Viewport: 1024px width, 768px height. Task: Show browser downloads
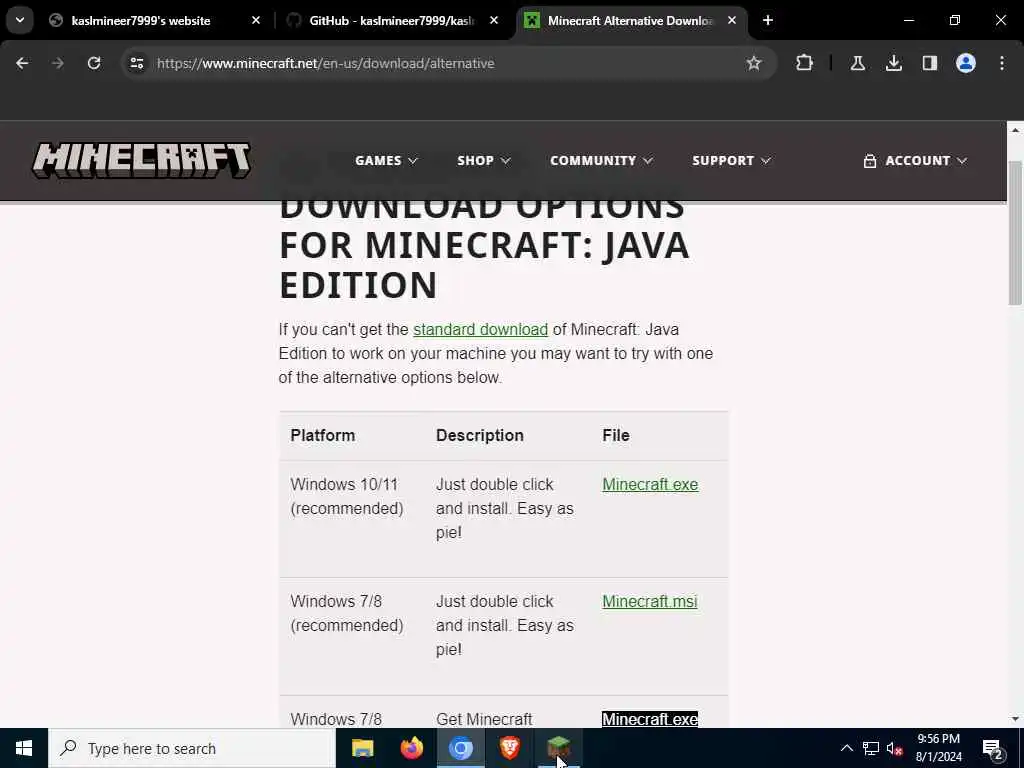pyautogui.click(x=893, y=63)
